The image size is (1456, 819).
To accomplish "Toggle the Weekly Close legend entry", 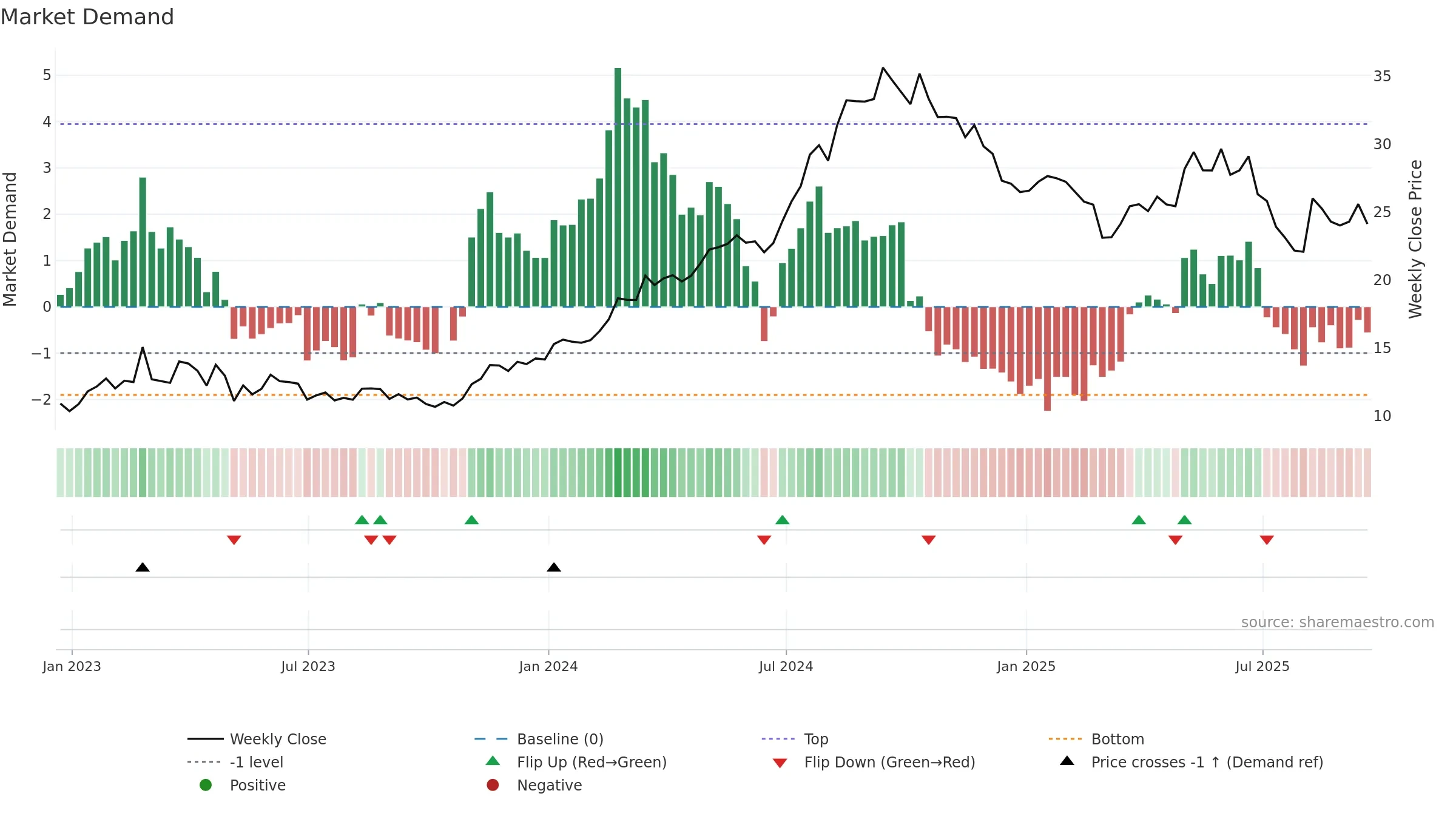I will click(x=257, y=739).
